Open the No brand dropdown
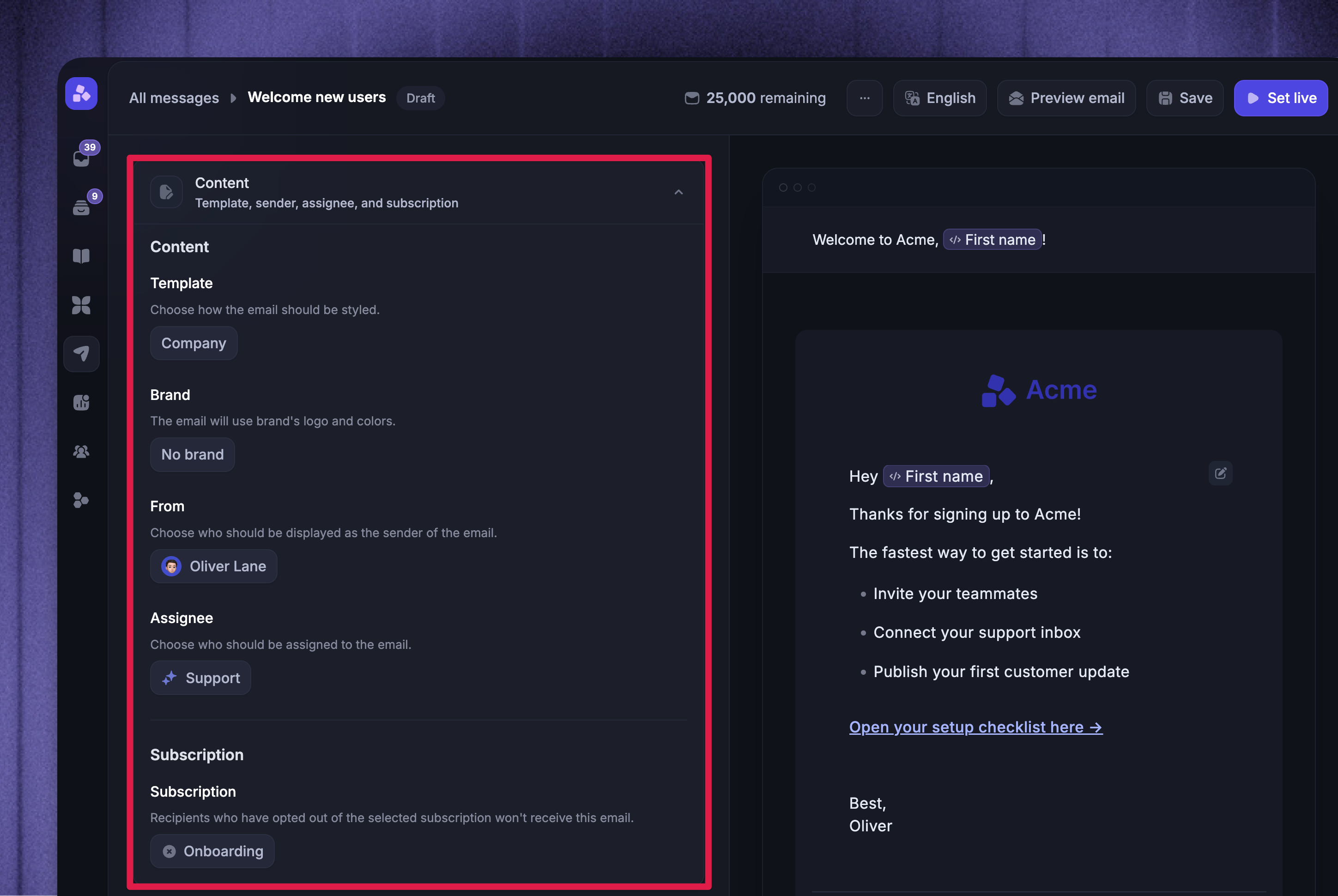 coord(193,455)
